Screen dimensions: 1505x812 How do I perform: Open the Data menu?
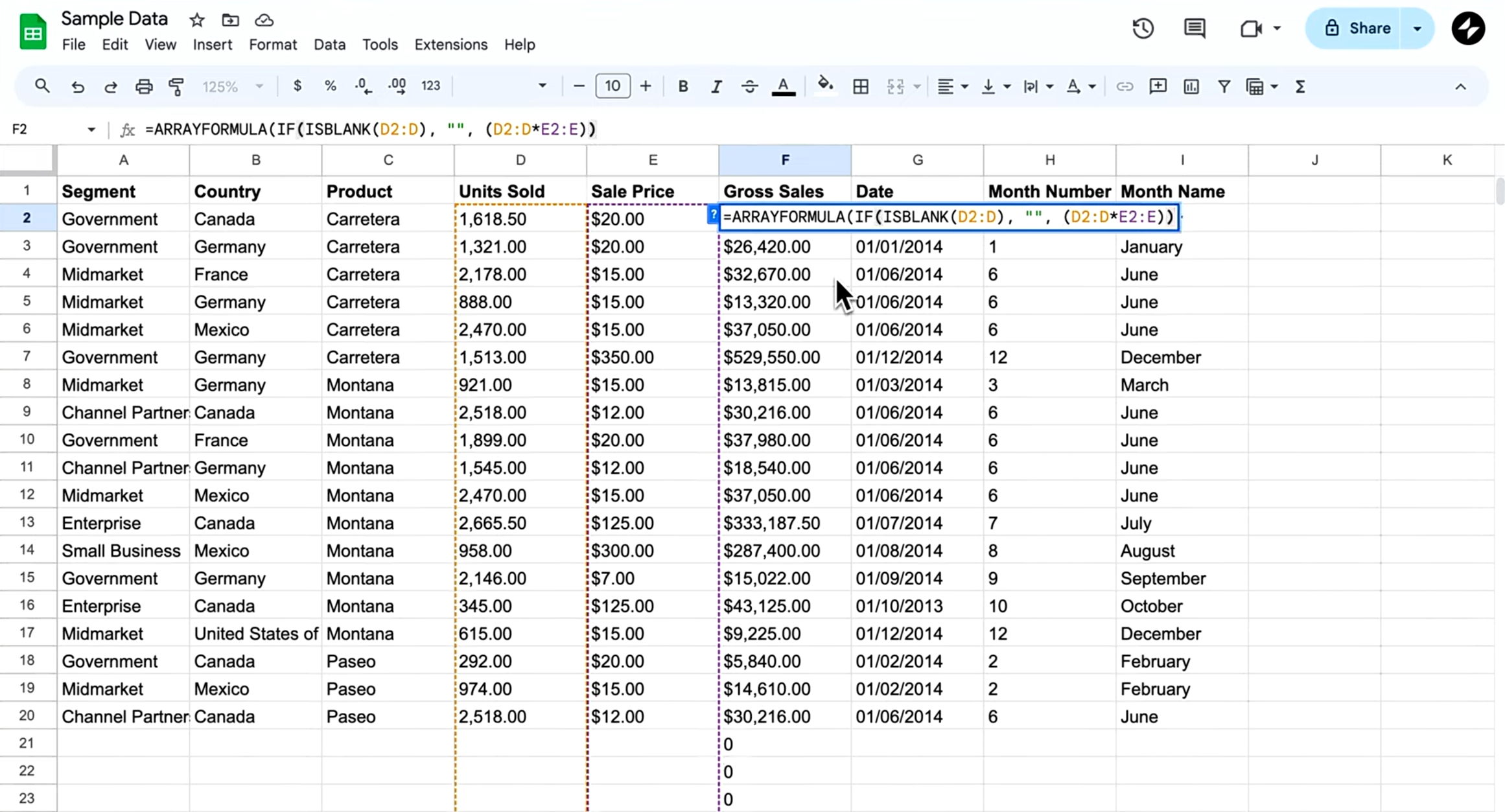(x=329, y=45)
